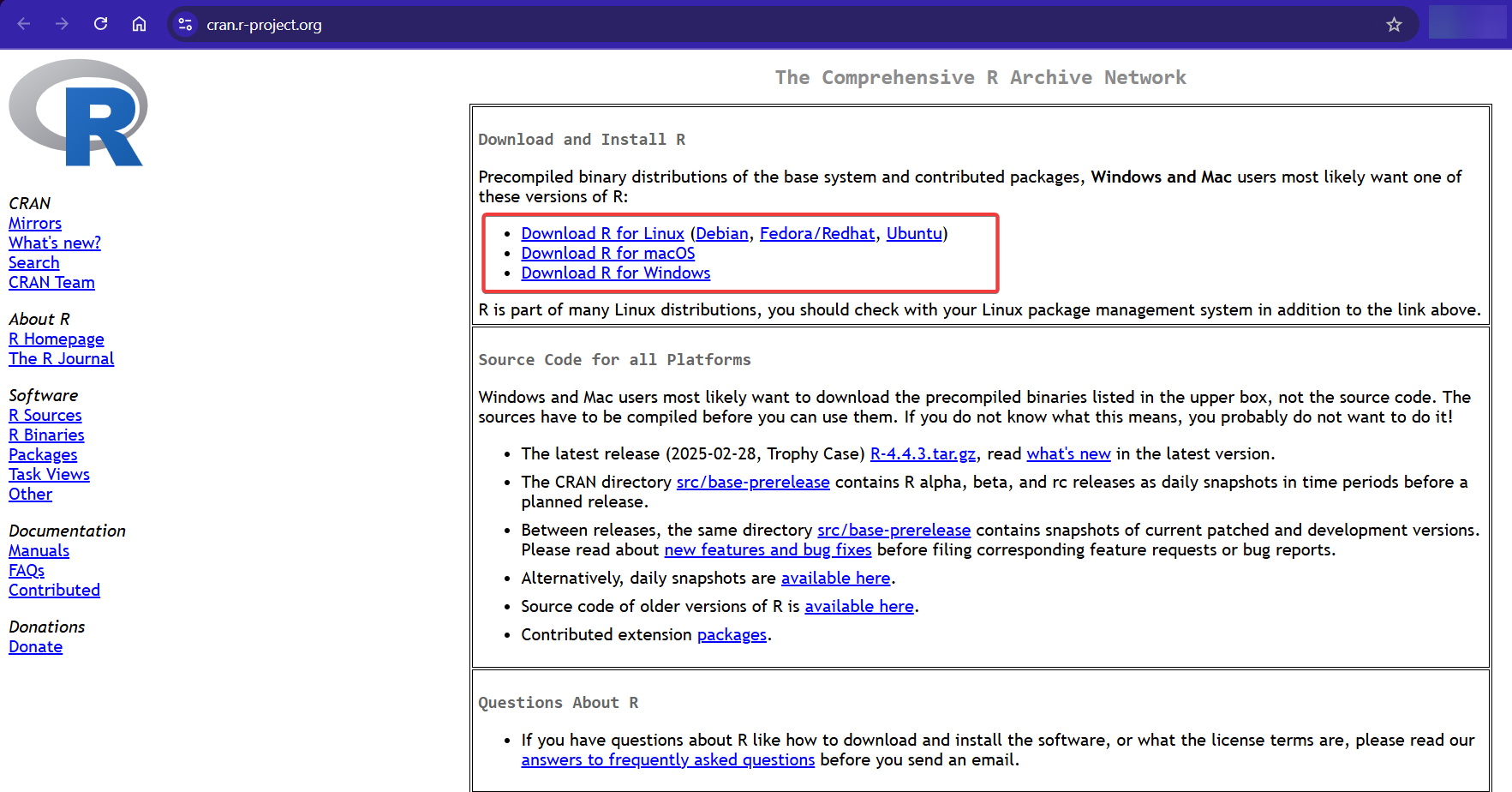Open the Download R for Windows link
The height and width of the screenshot is (792, 1512).
click(615, 273)
